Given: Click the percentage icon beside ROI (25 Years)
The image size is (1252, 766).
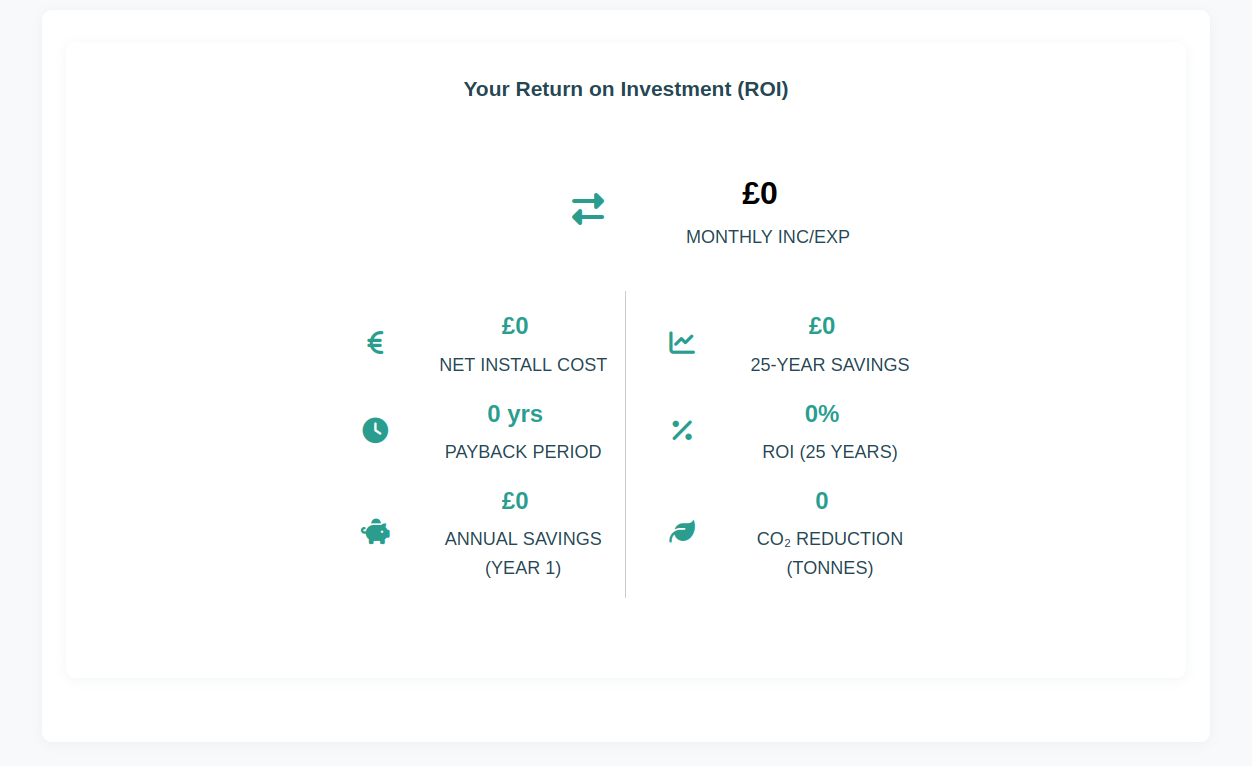Looking at the screenshot, I should tap(681, 430).
